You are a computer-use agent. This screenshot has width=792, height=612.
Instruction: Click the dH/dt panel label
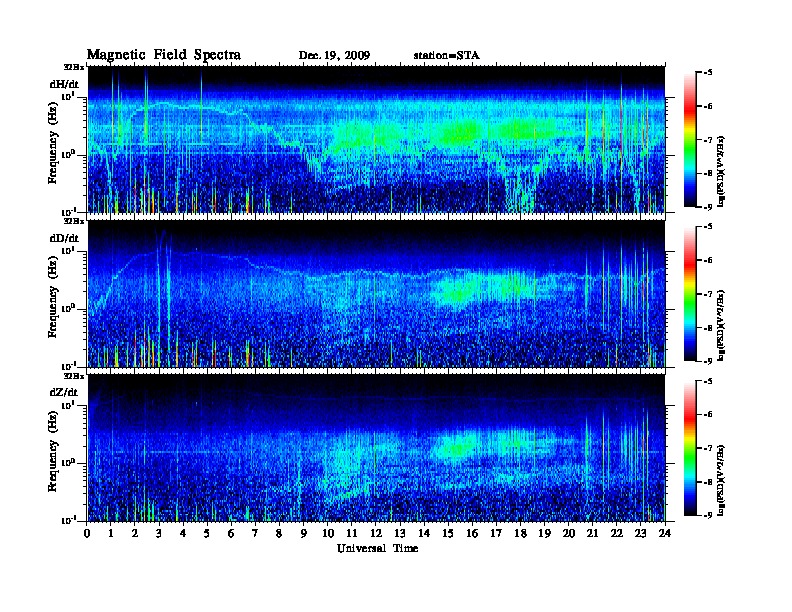pyautogui.click(x=64, y=84)
